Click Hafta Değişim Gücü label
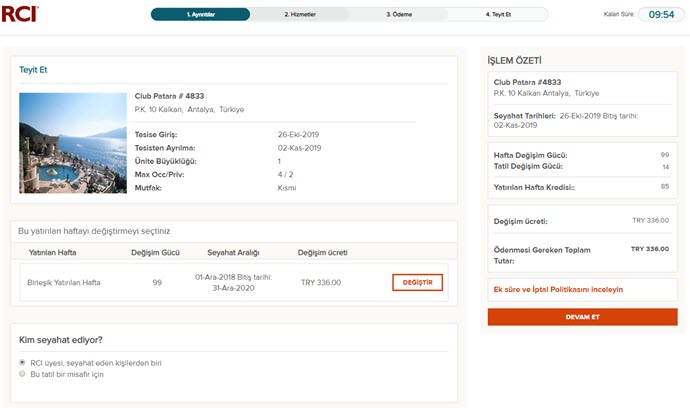690x408 pixels. coord(530,155)
